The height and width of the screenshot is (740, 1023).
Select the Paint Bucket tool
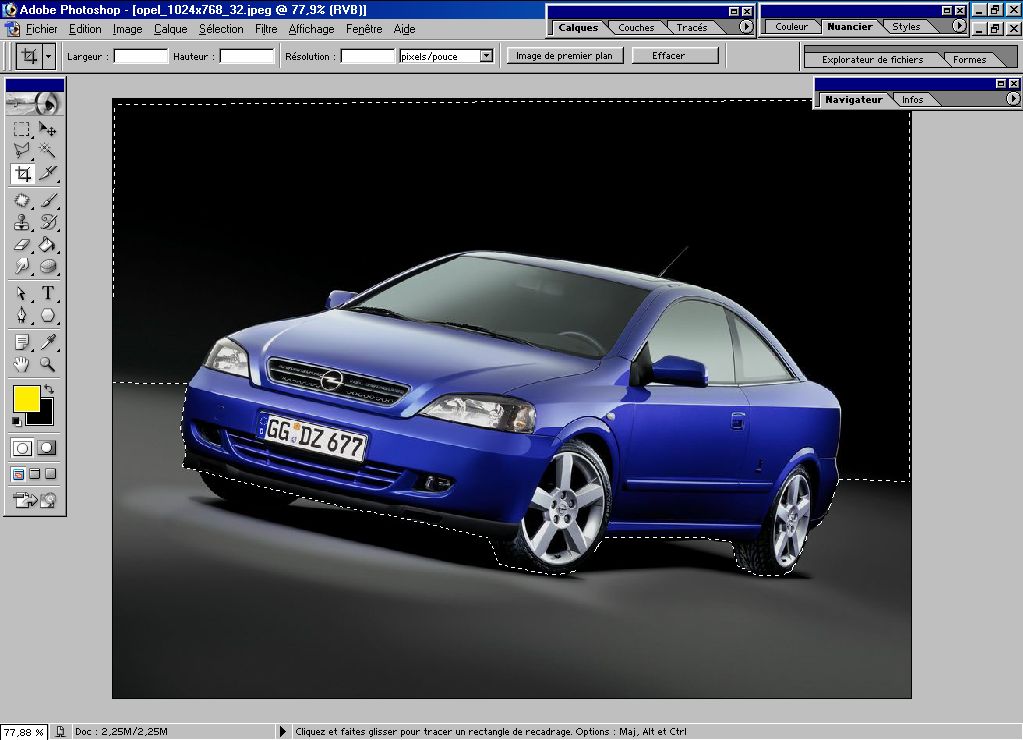coord(48,245)
